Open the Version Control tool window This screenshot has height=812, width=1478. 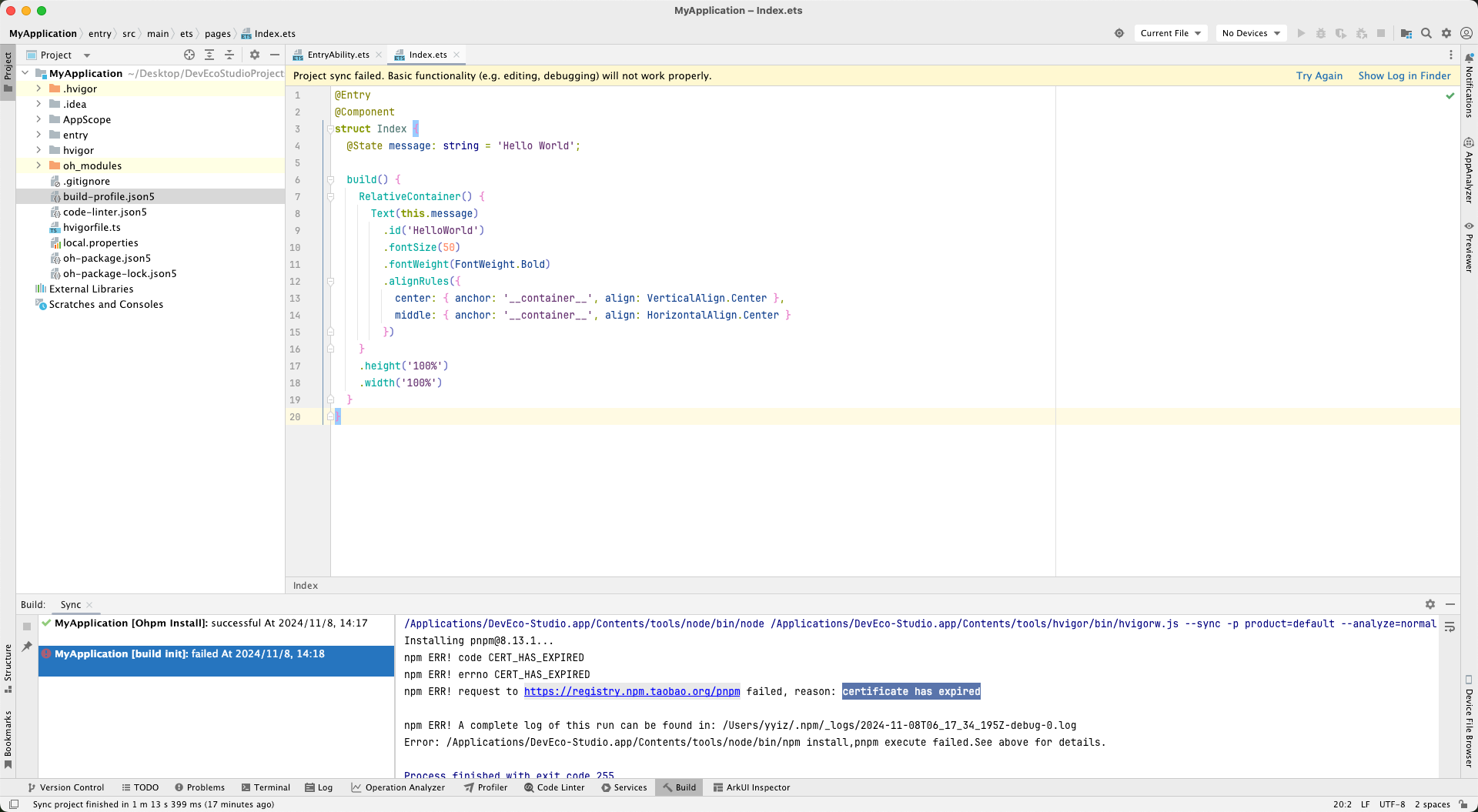[x=65, y=787]
